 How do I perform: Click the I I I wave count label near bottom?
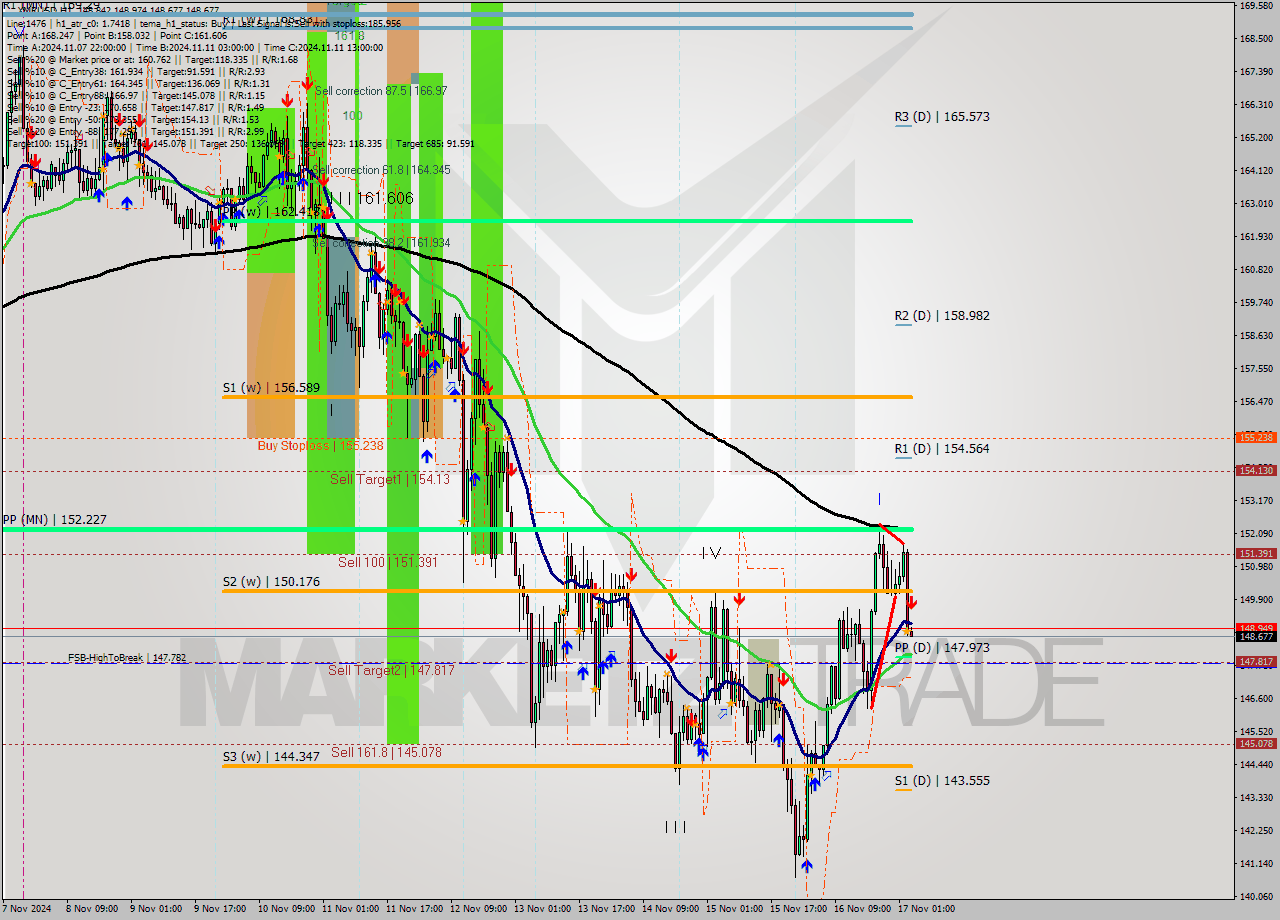coord(675,827)
